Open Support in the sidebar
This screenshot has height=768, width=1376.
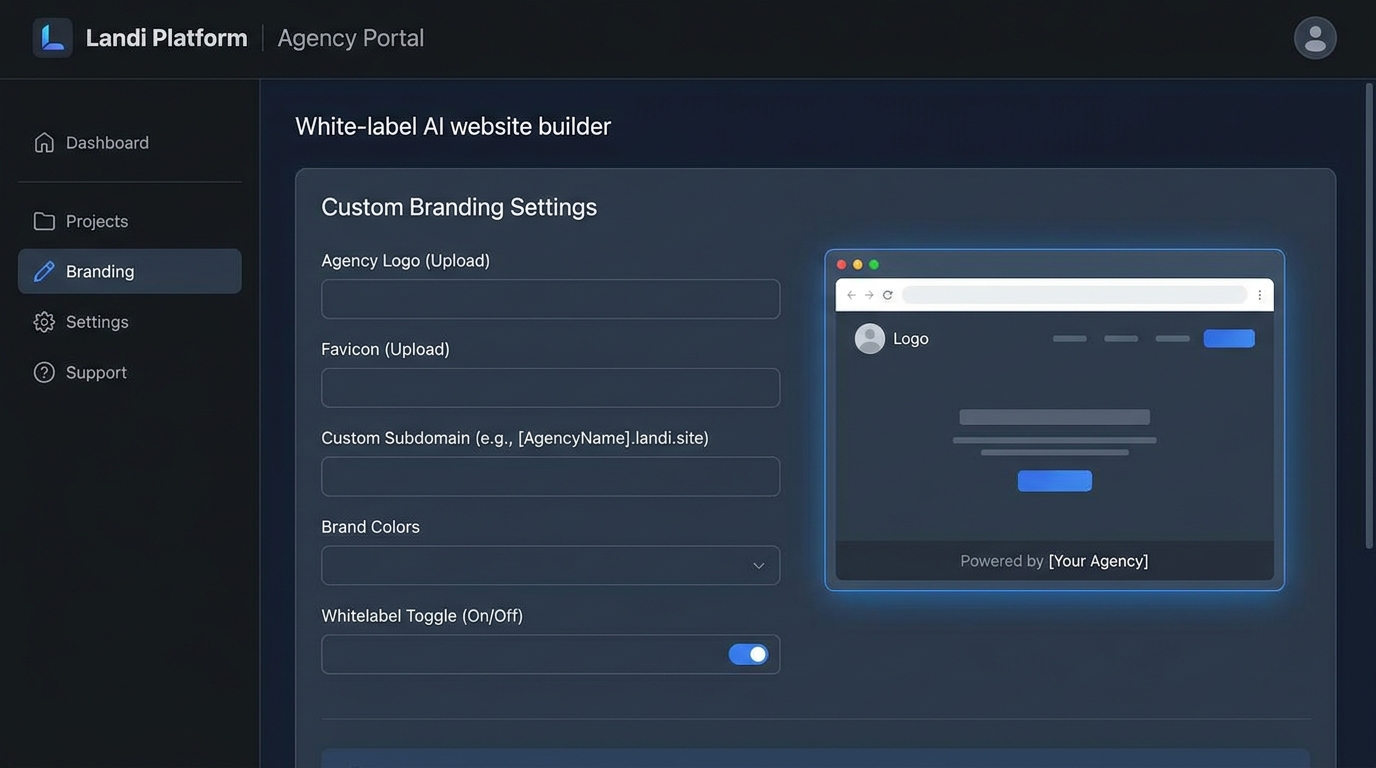[x=130, y=372]
